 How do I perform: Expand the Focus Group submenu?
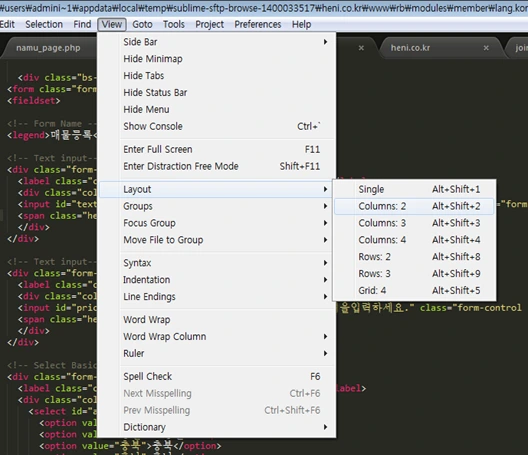point(217,223)
